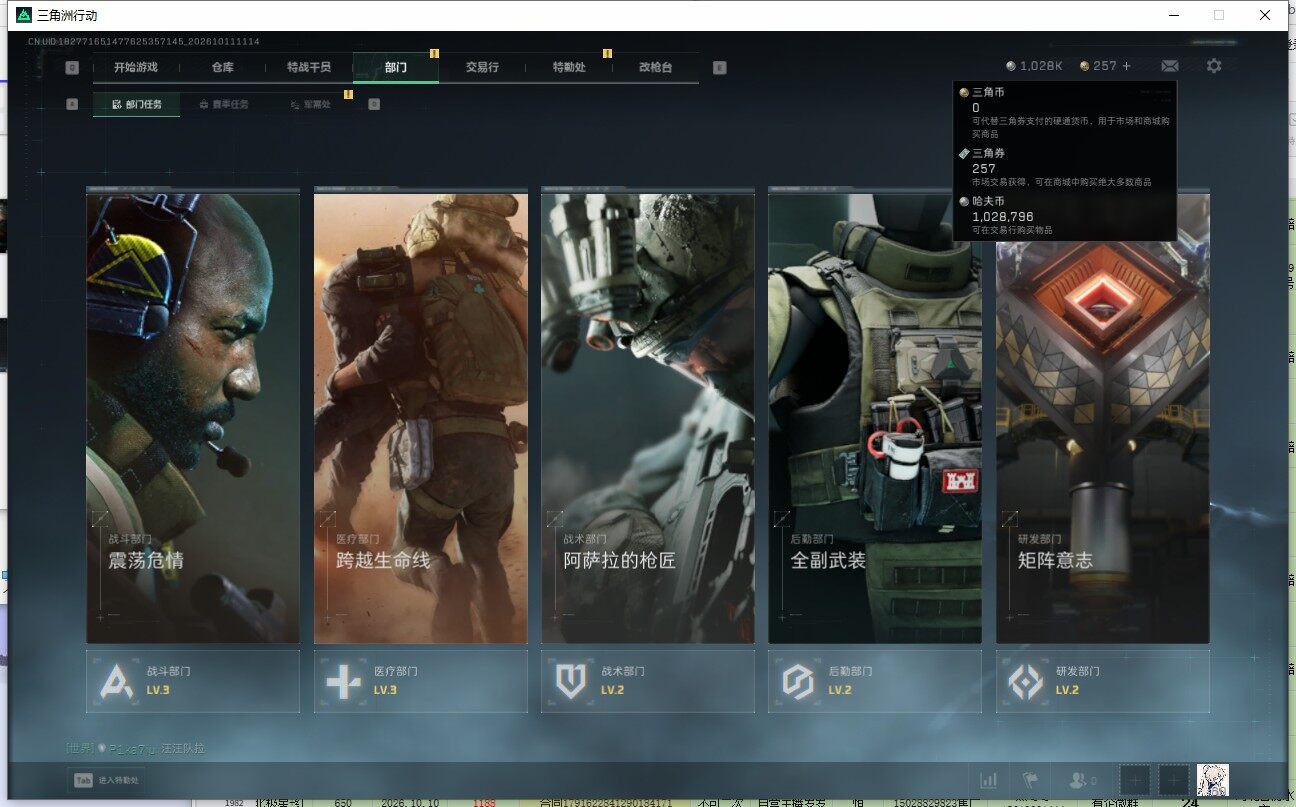Select the 部门 tab
This screenshot has height=807, width=1296.
coord(396,68)
